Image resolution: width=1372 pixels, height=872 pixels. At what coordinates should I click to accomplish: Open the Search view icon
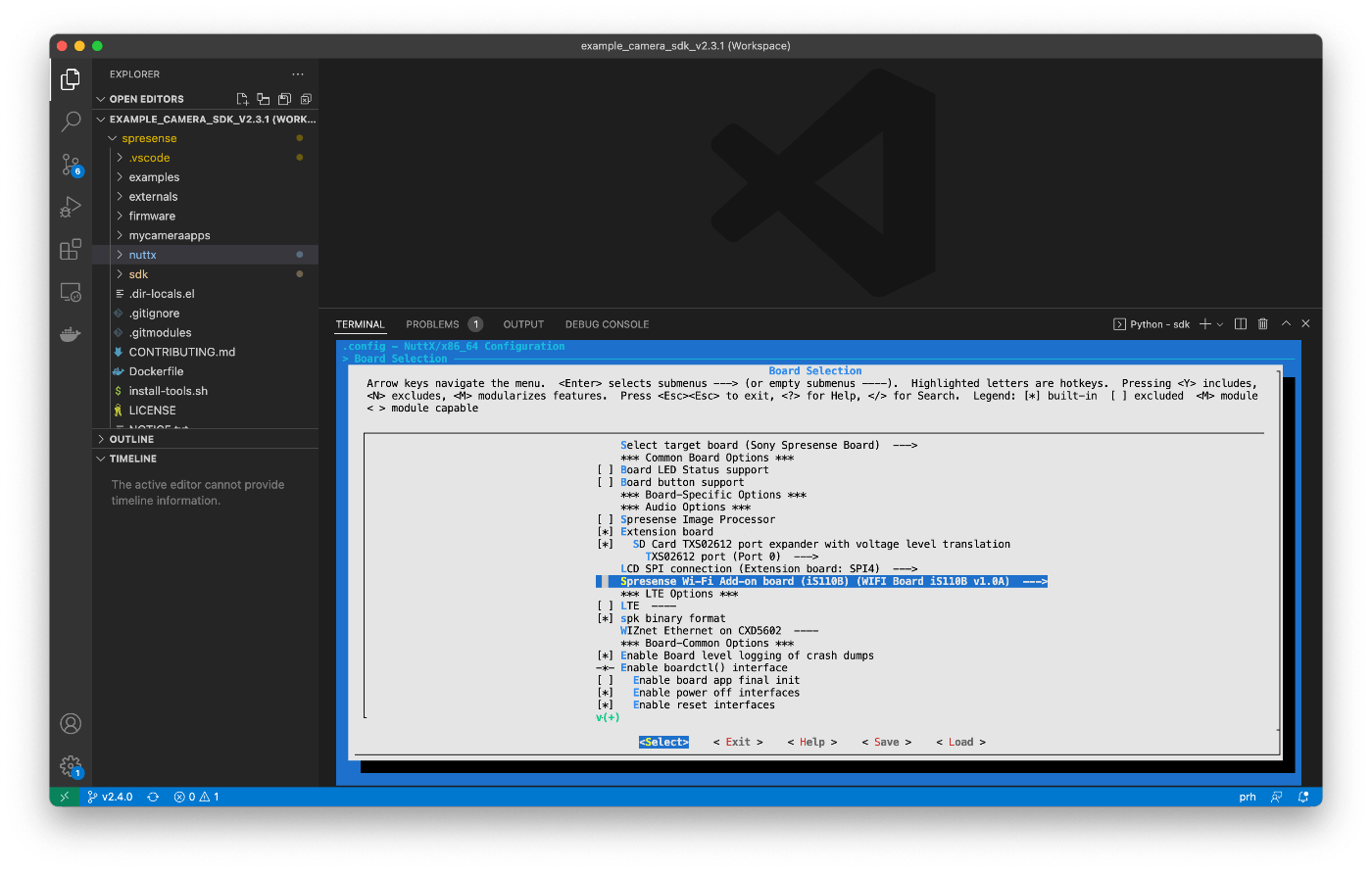tap(71, 121)
